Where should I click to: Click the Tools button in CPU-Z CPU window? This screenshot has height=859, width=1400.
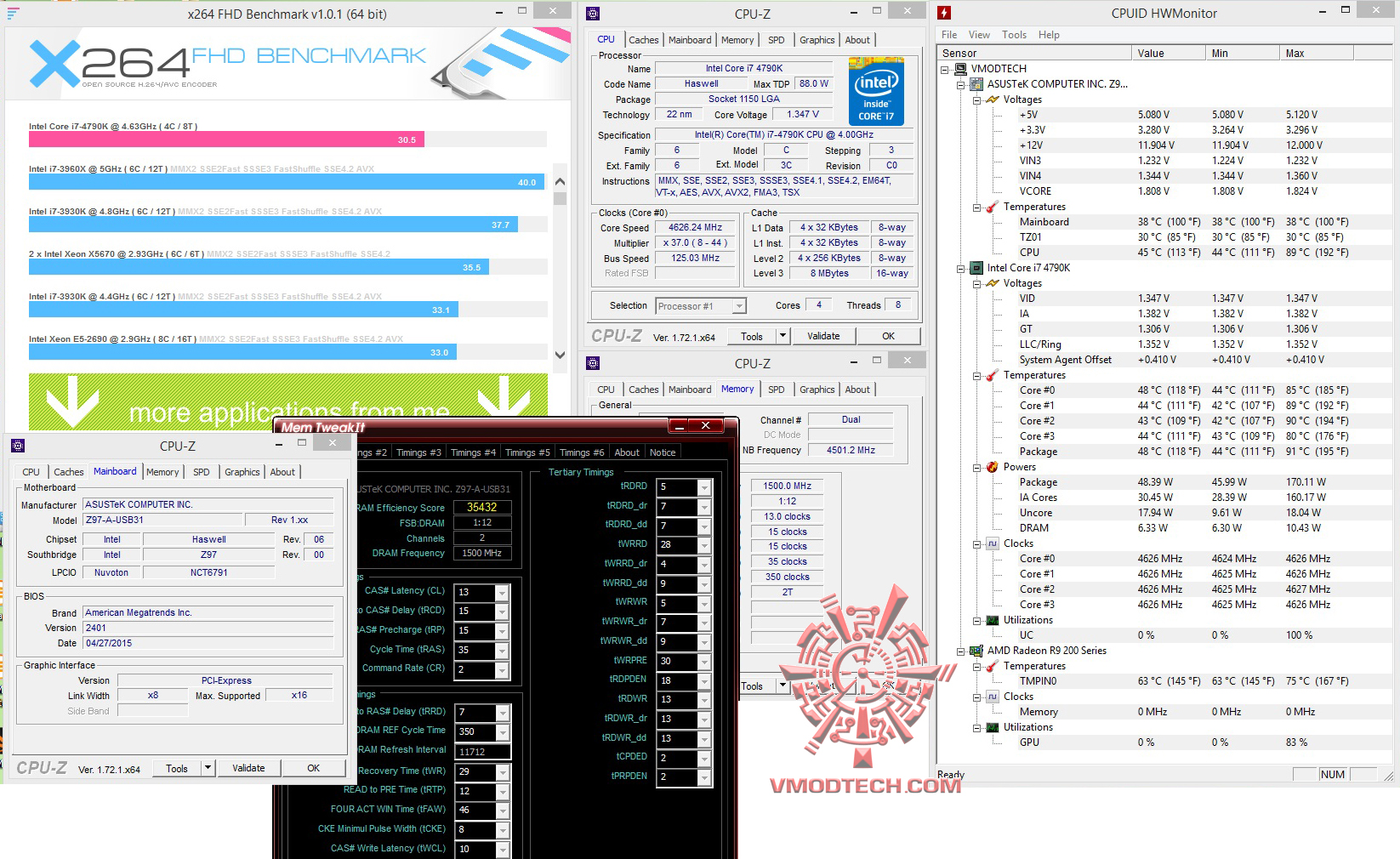(752, 336)
